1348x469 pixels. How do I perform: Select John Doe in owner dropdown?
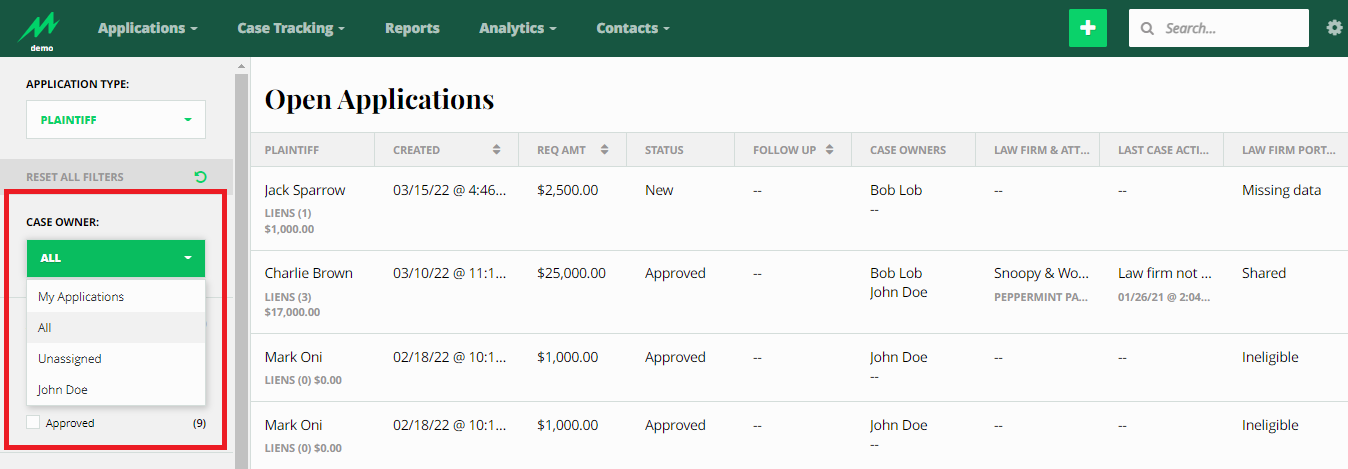pos(64,390)
